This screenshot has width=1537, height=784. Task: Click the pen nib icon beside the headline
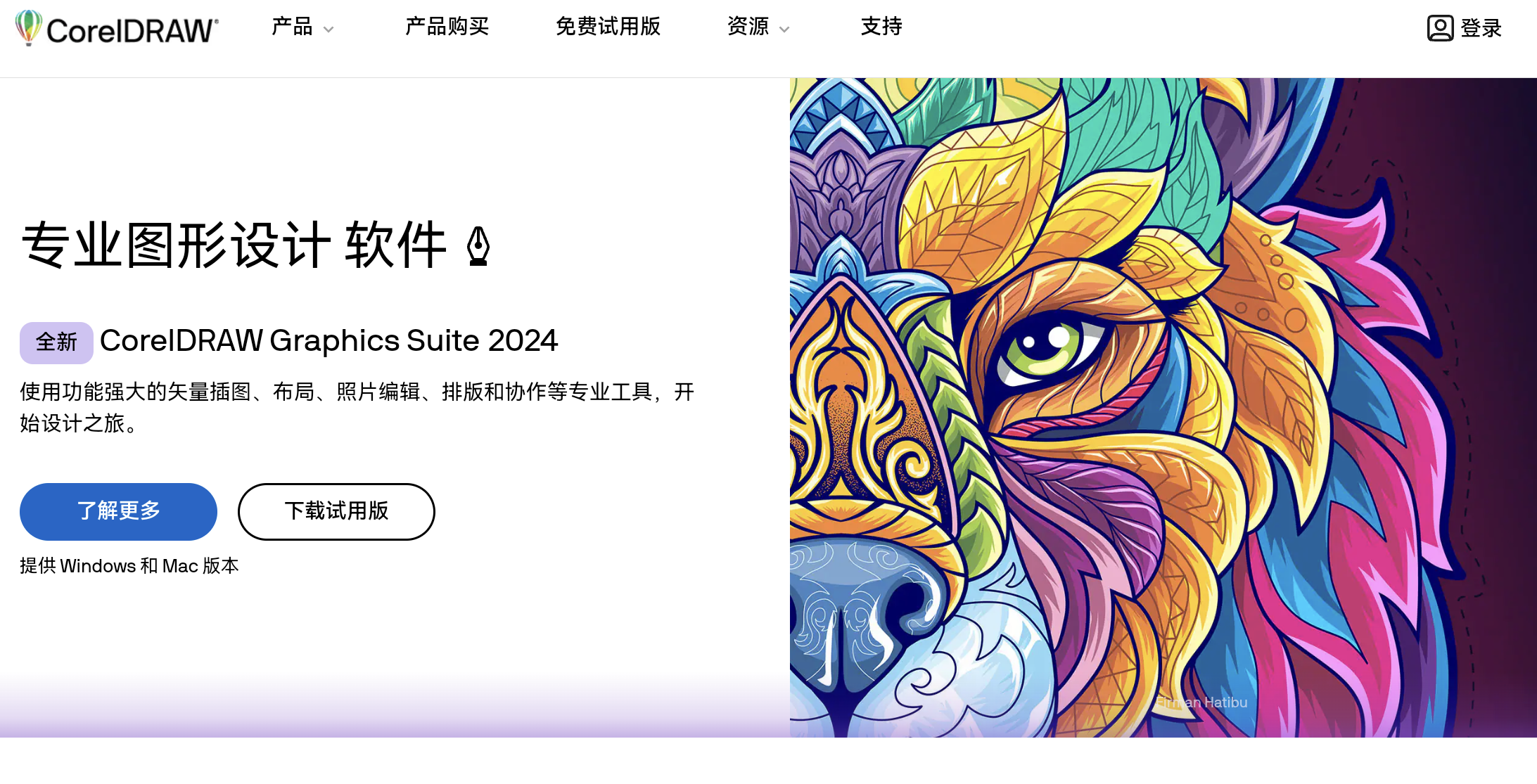pyautogui.click(x=478, y=245)
